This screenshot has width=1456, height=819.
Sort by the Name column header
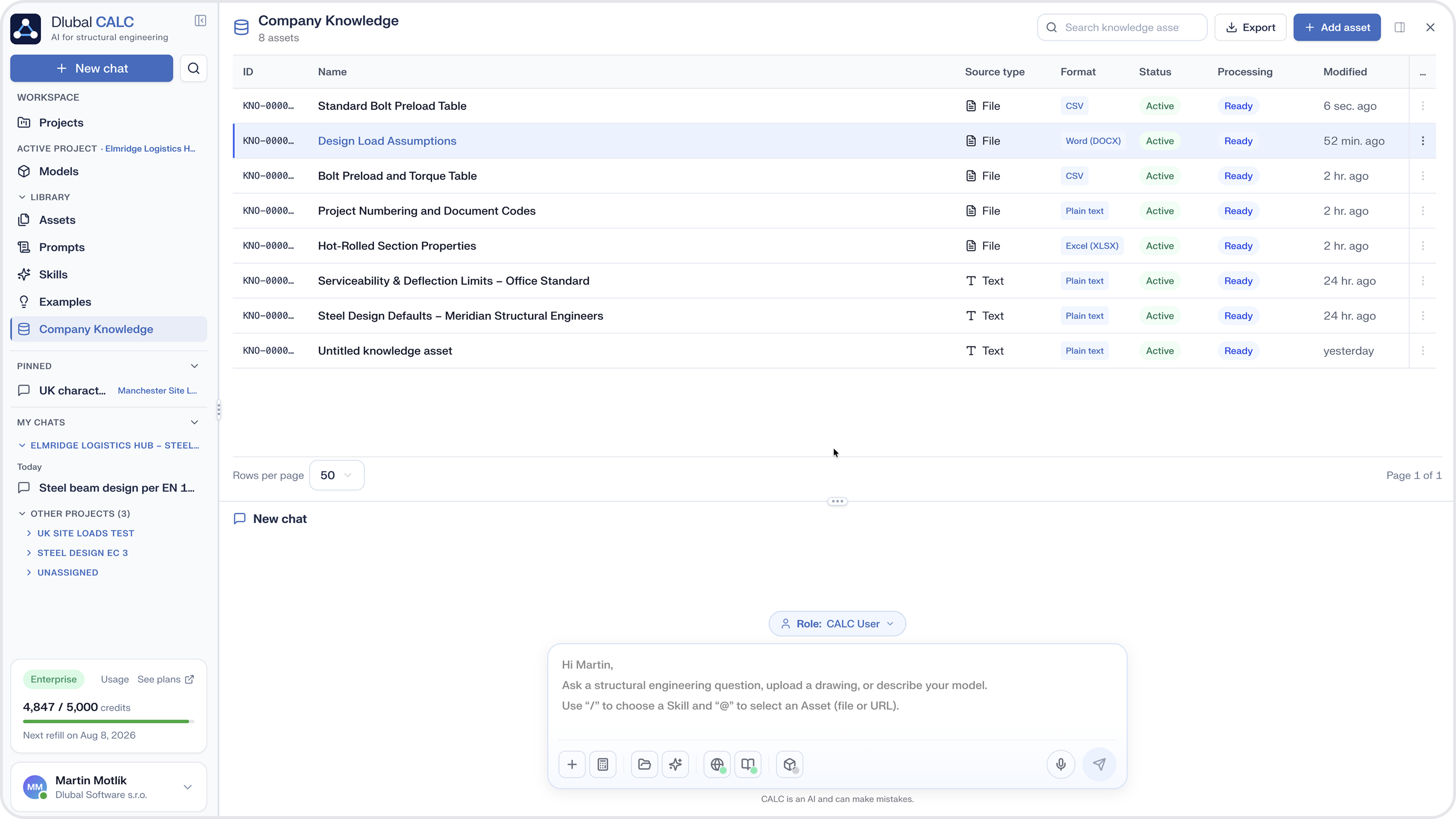point(332,73)
